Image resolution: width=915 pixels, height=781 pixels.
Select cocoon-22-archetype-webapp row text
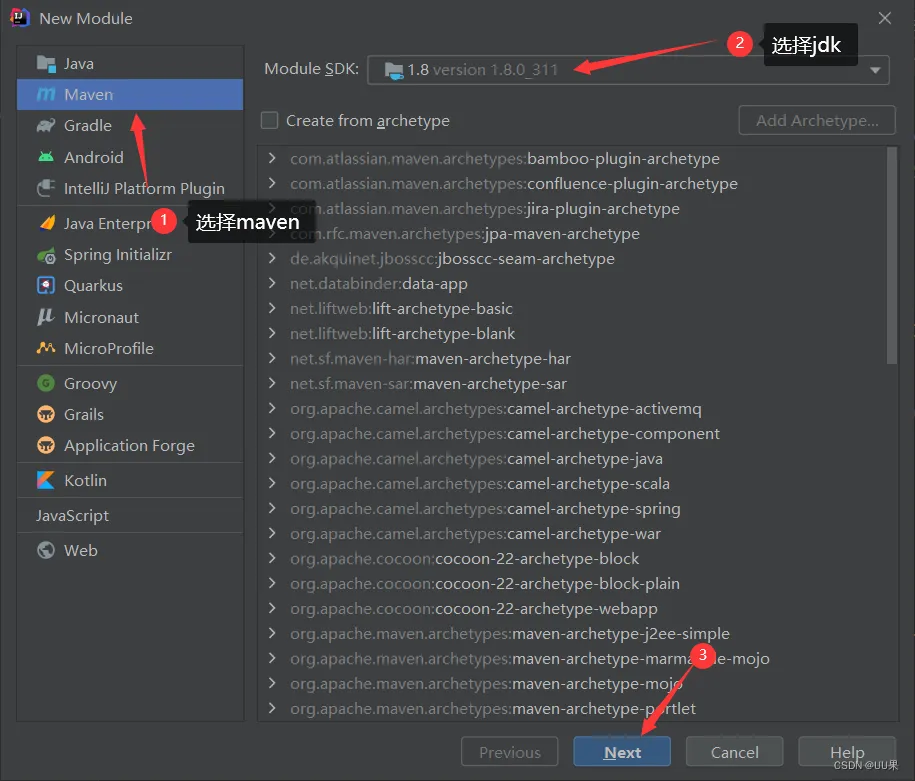474,608
